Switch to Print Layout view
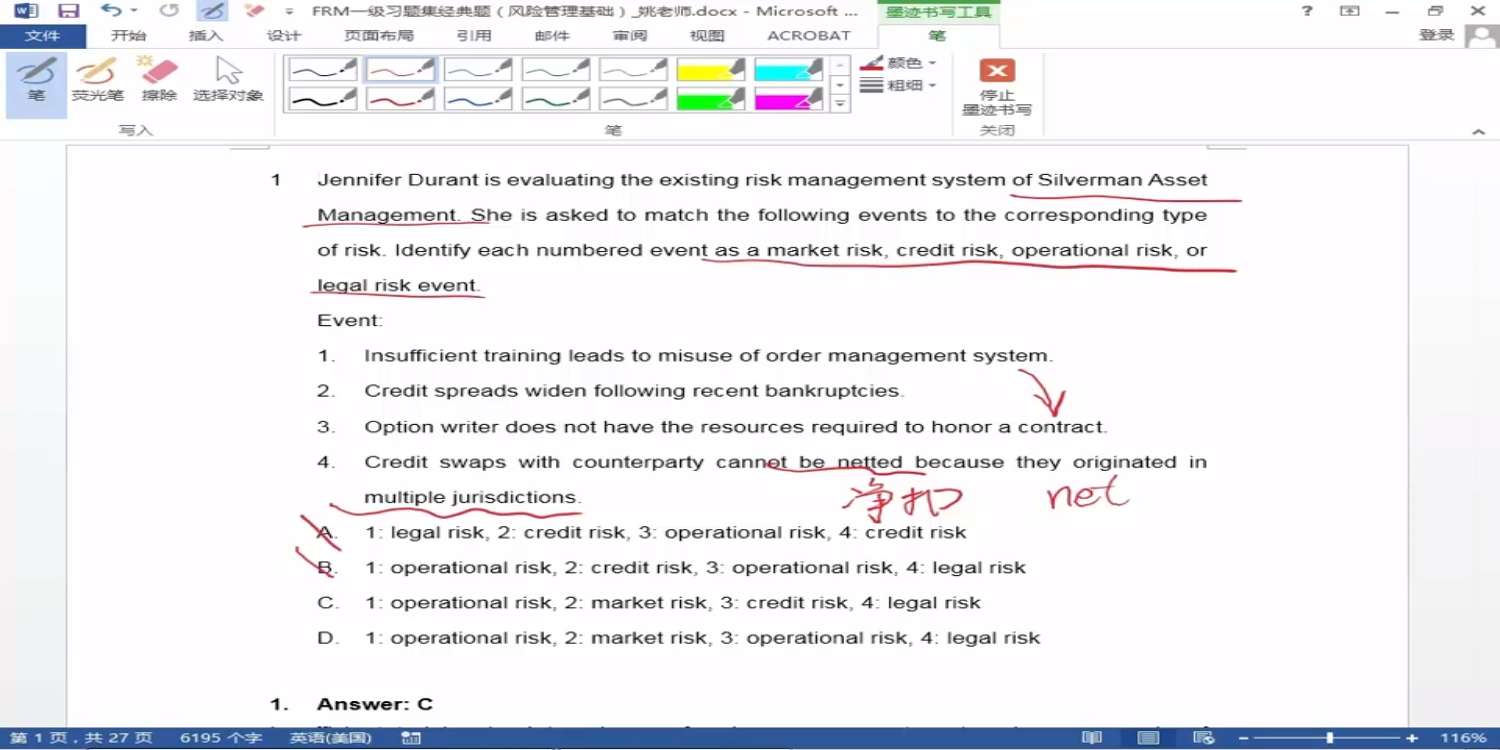The height and width of the screenshot is (750, 1500). (x=1148, y=738)
